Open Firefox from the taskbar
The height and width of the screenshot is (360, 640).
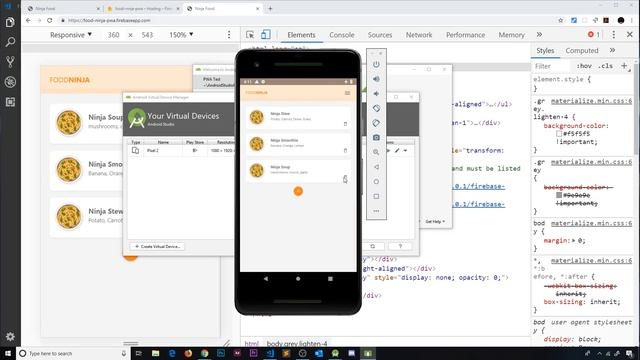click(188, 353)
